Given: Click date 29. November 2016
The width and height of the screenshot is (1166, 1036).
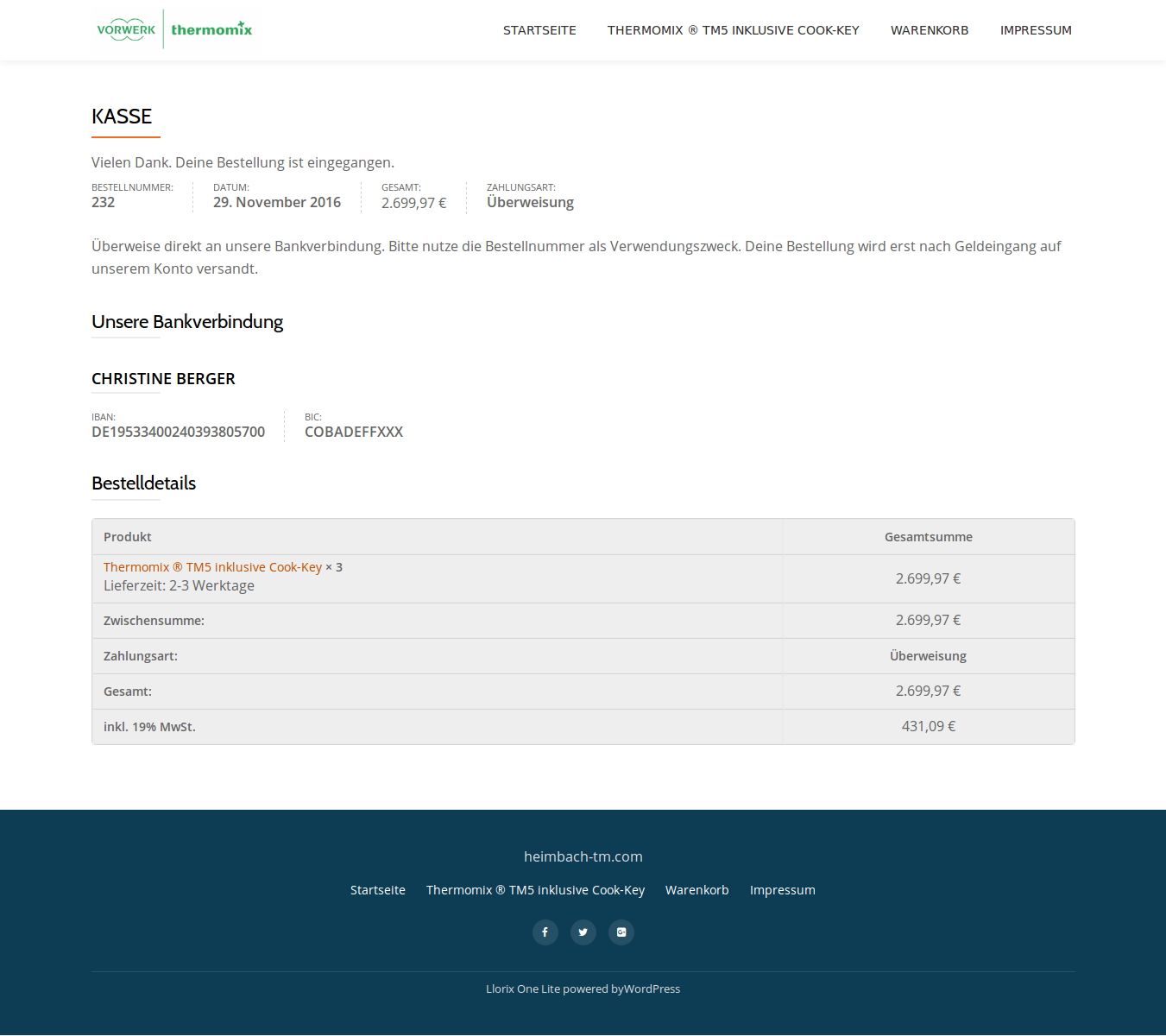Looking at the screenshot, I should tap(277, 202).
